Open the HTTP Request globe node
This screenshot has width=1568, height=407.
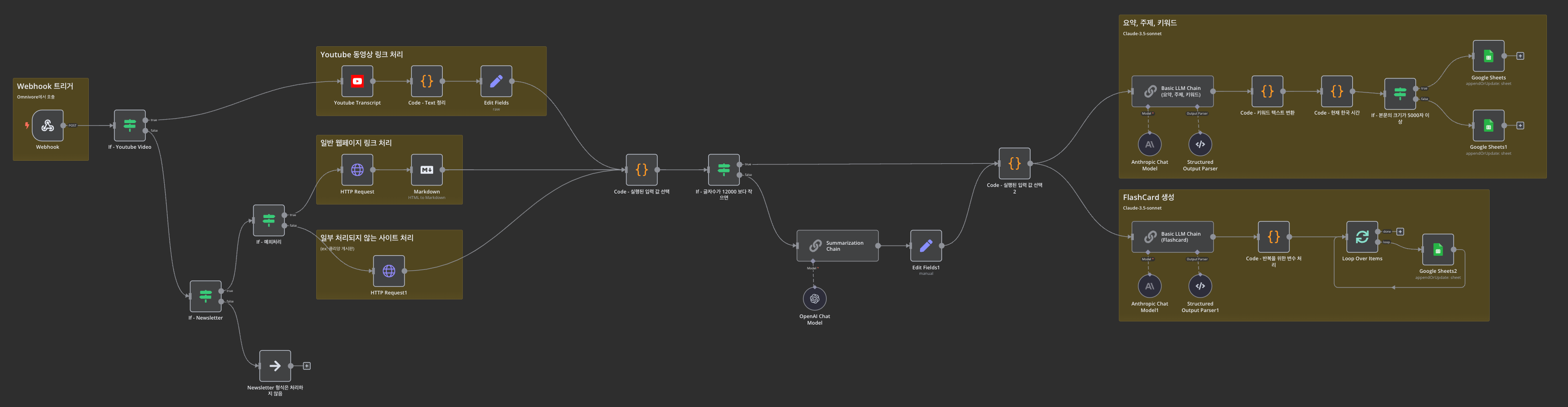357,170
